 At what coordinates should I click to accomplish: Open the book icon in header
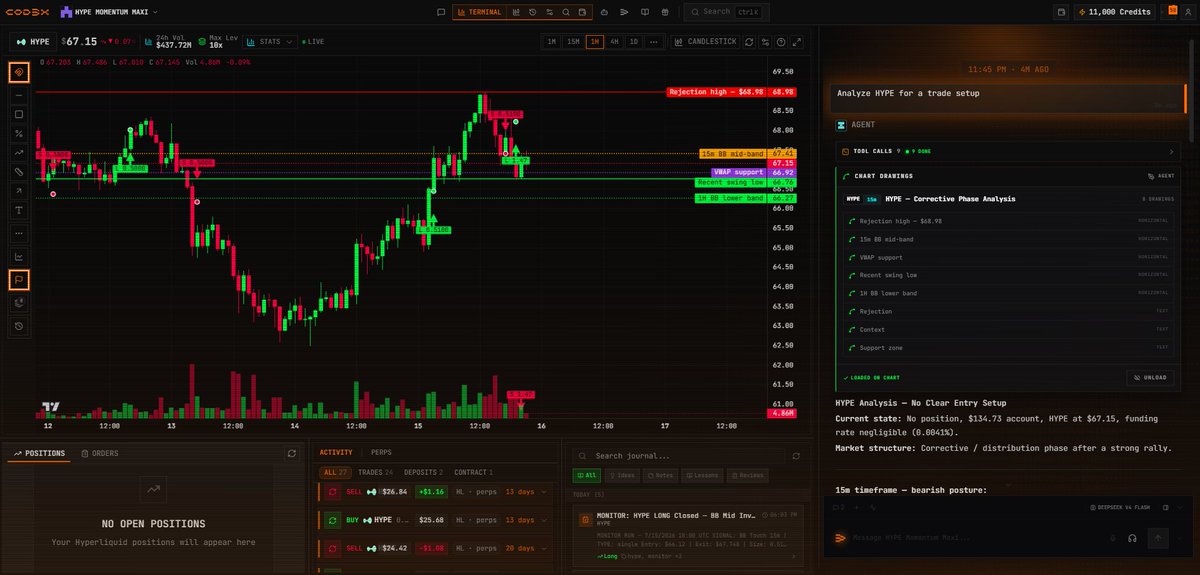tap(643, 12)
